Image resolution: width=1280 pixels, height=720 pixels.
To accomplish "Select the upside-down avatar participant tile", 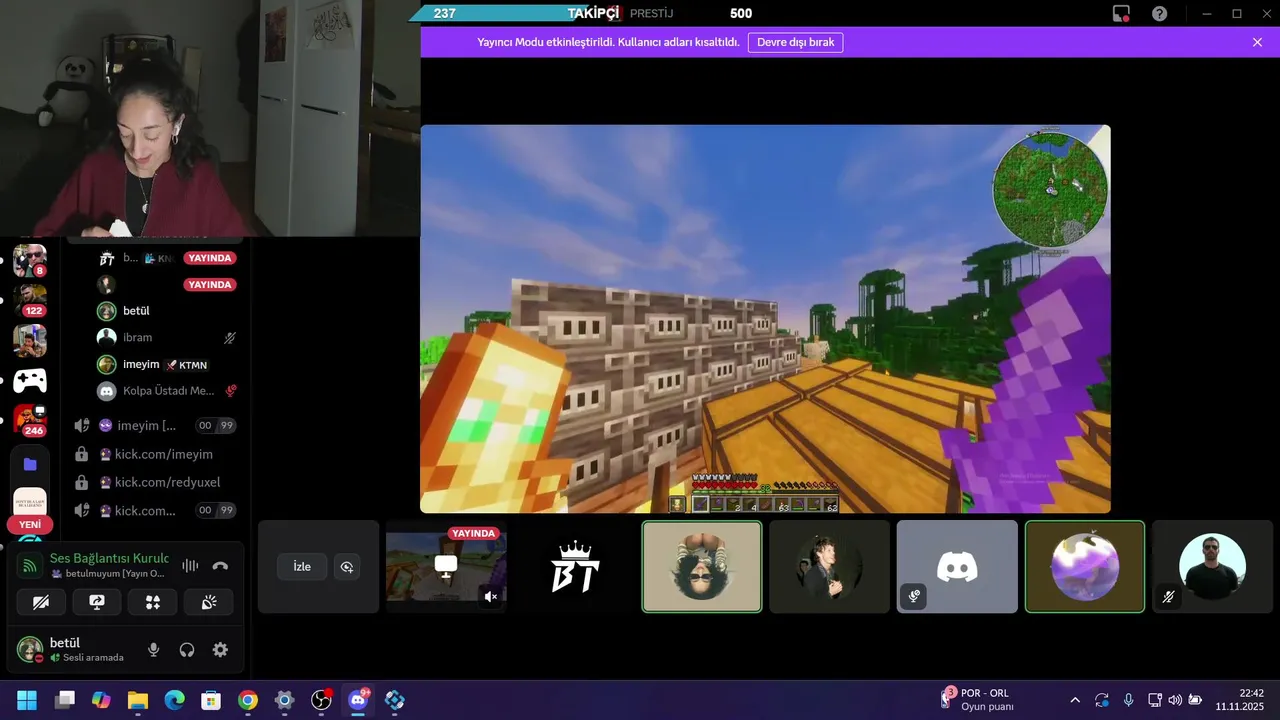I will tap(702, 566).
